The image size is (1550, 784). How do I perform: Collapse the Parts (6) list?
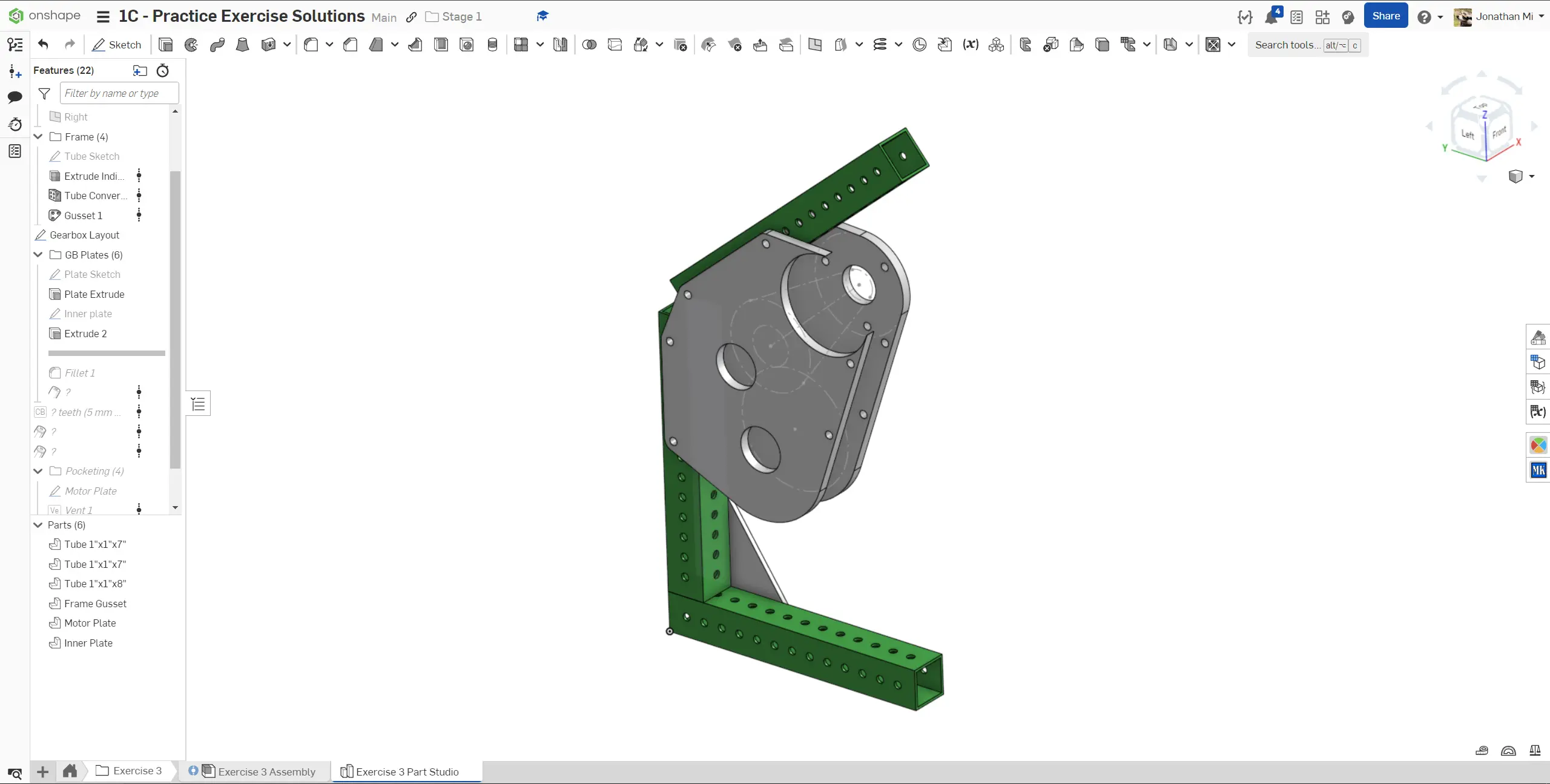38,525
